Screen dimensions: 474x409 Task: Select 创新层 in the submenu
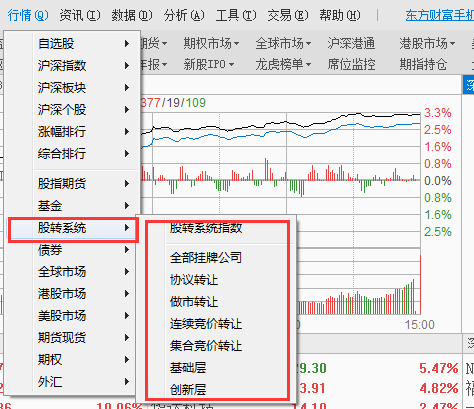pos(188,389)
